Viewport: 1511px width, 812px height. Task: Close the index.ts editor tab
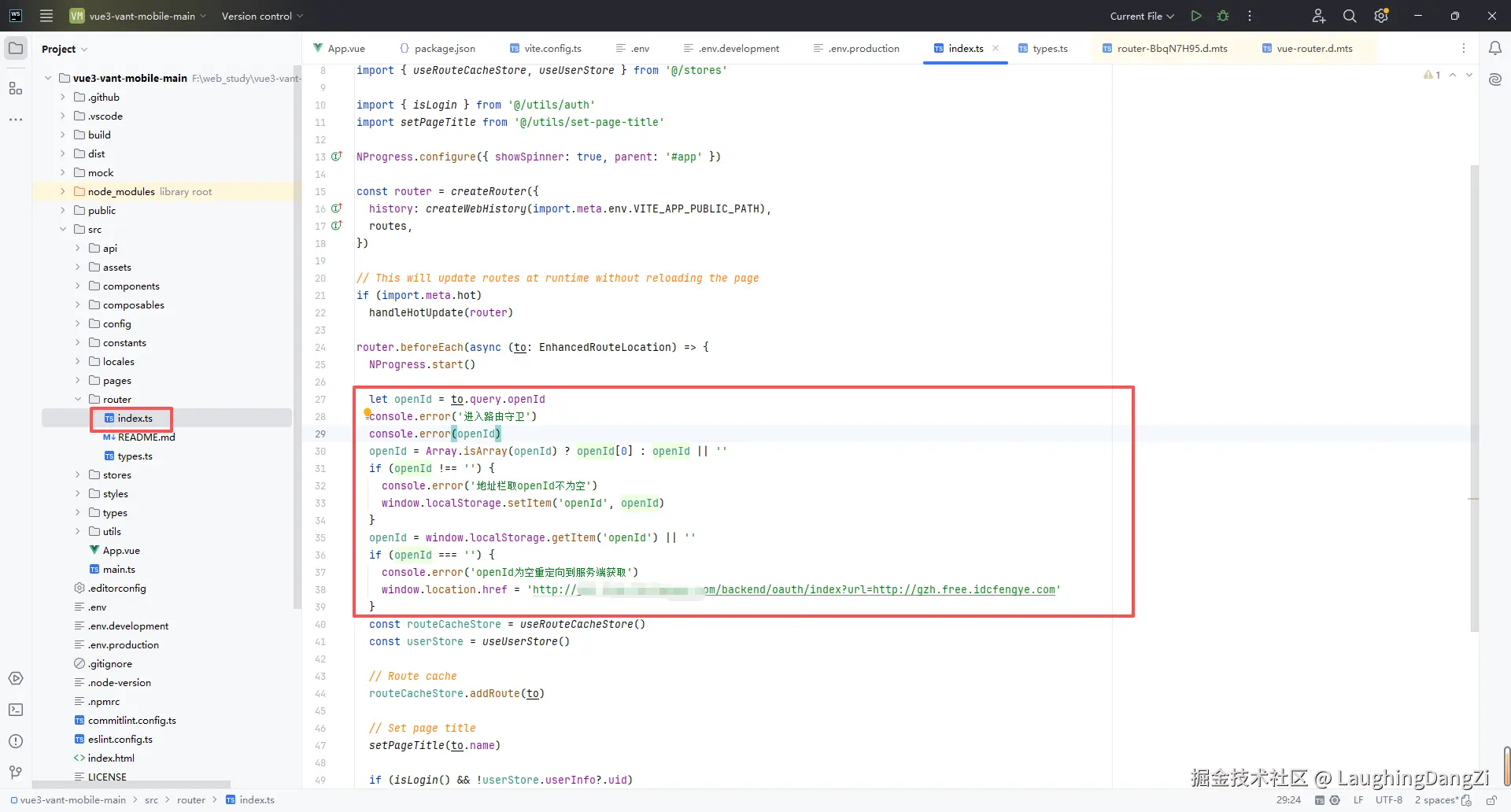coord(996,48)
